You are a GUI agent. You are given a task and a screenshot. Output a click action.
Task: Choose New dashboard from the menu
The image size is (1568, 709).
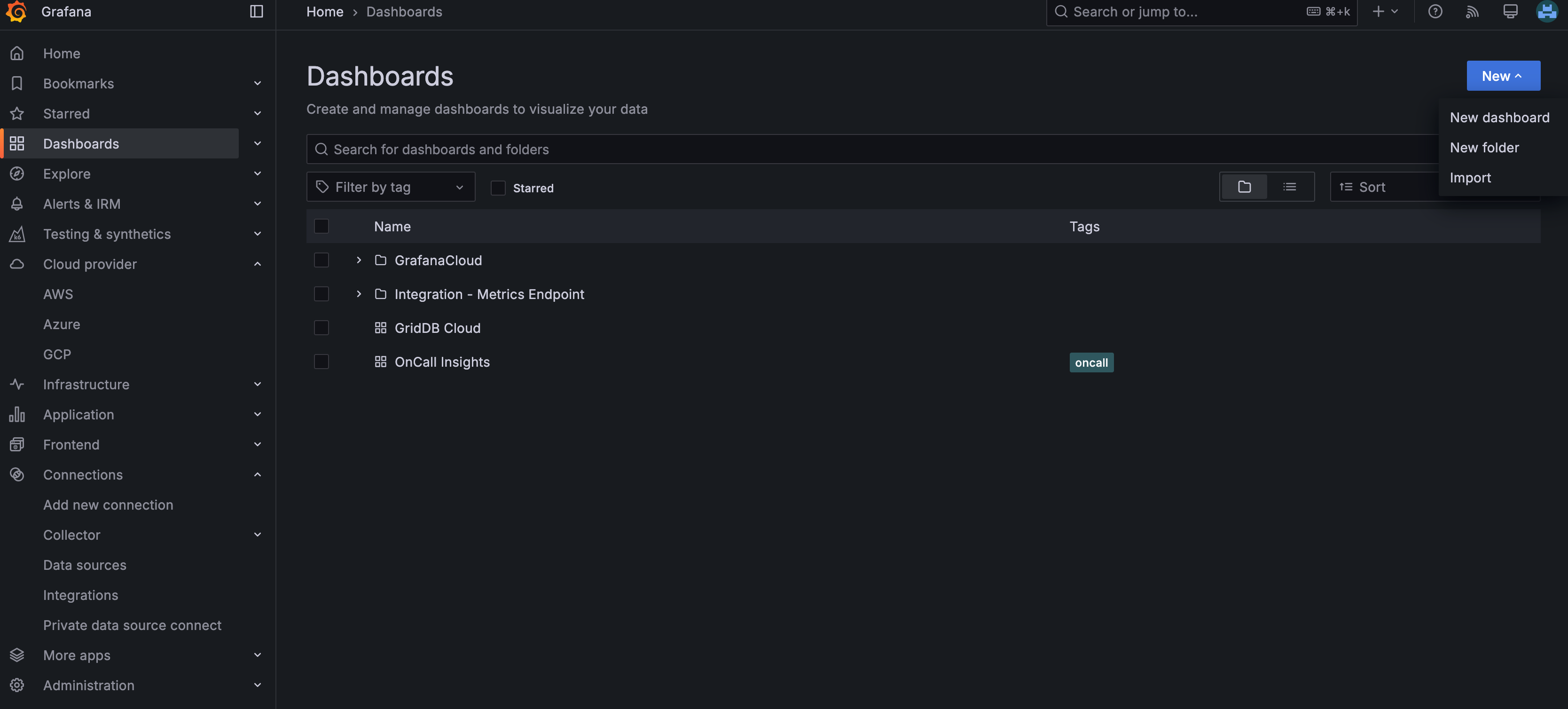tap(1499, 118)
